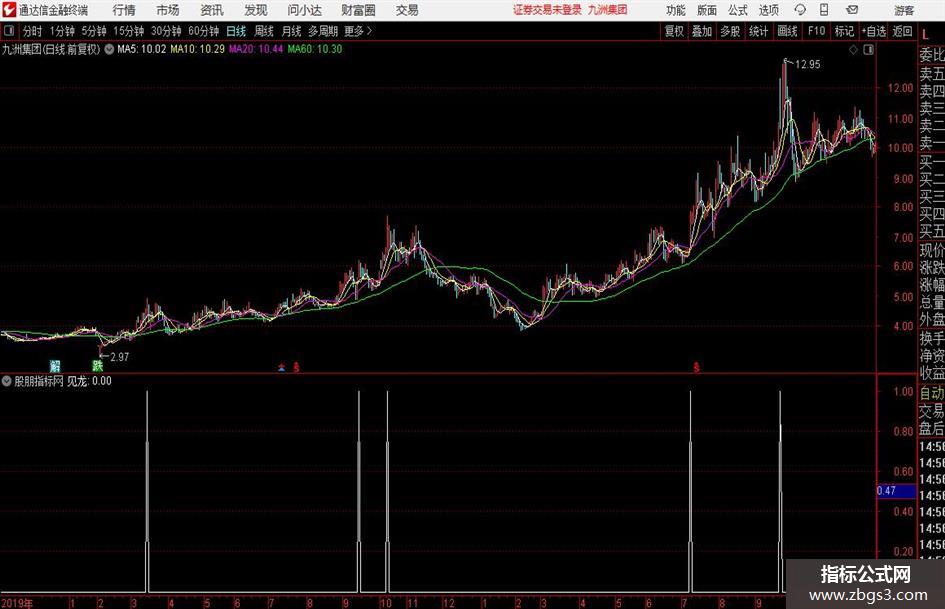The height and width of the screenshot is (609, 945).
Task: Open the 发现 menu
Action: pos(256,10)
